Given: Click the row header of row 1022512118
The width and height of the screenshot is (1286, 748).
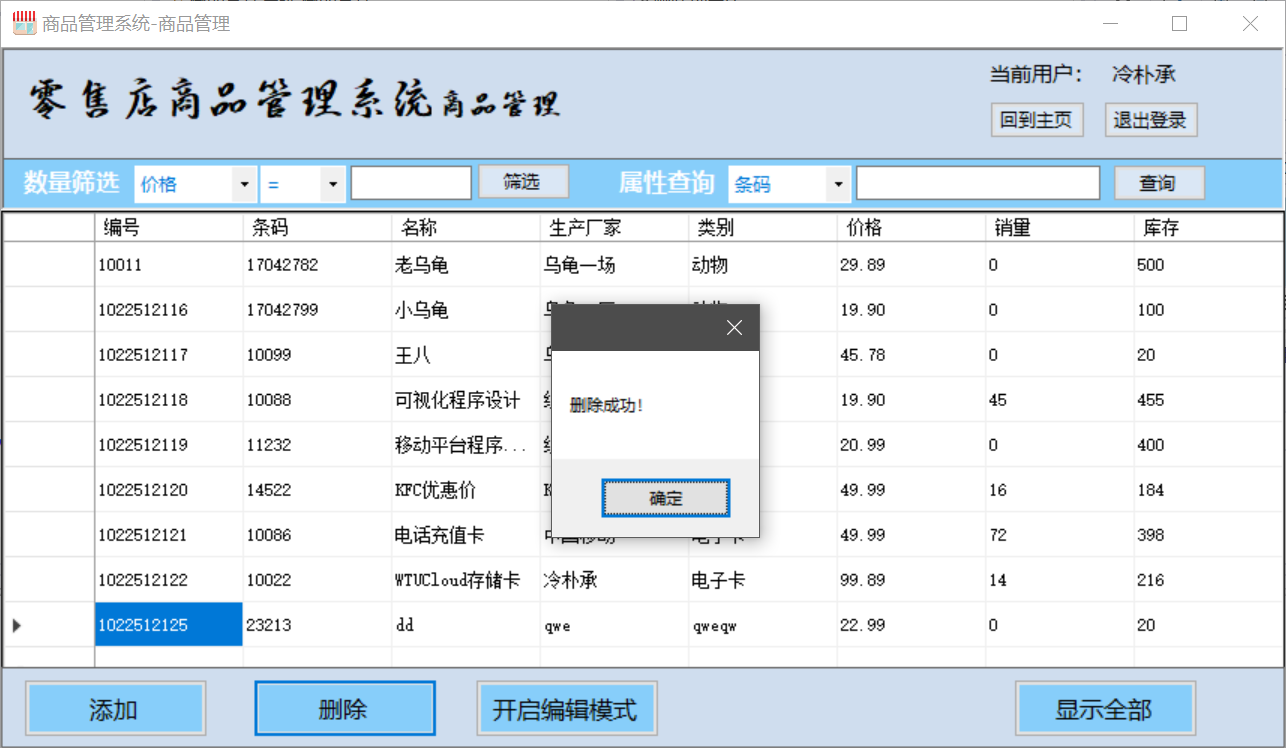Looking at the screenshot, I should (49, 400).
